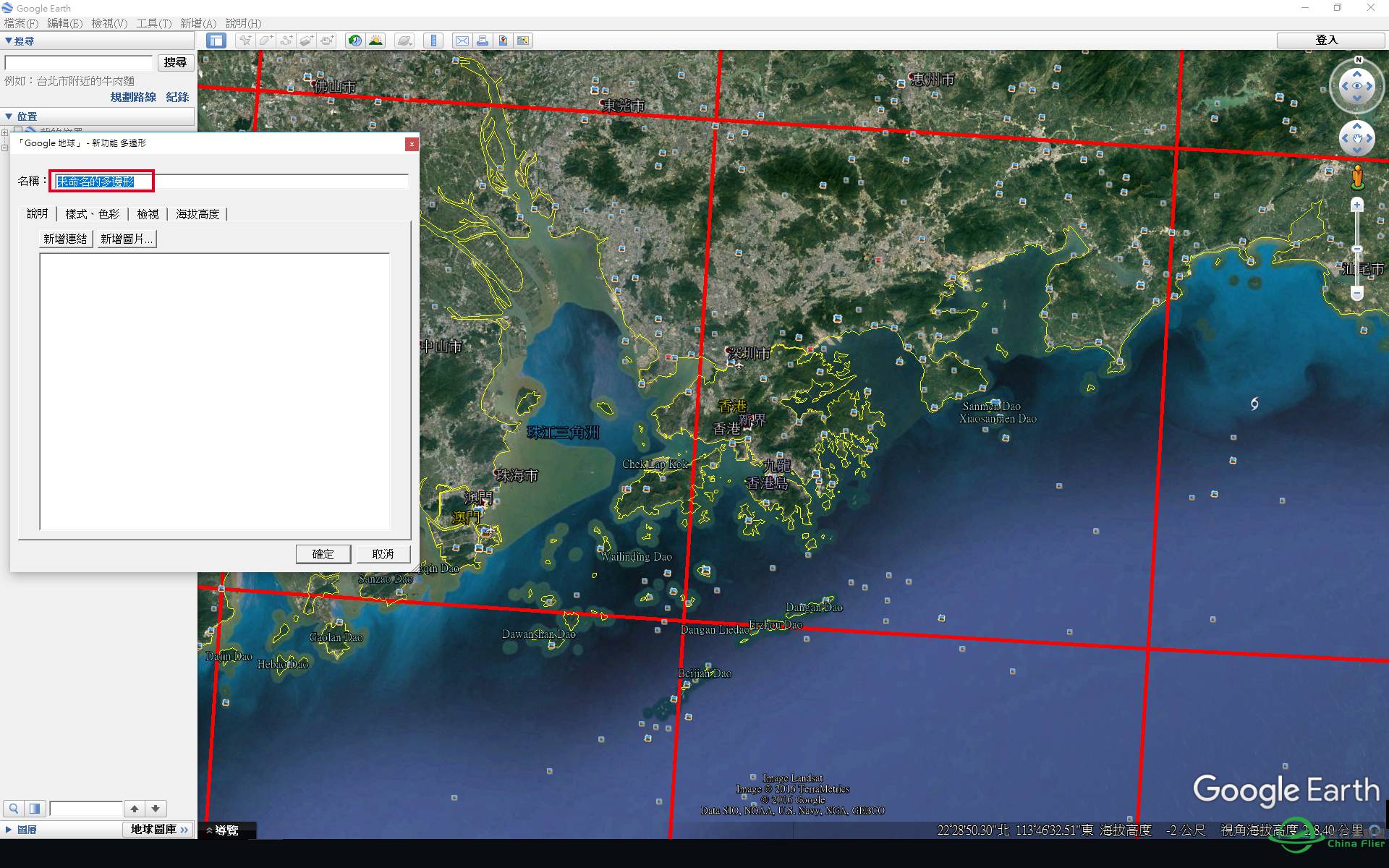
Task: Open the 說明(H) menu
Action: (243, 24)
